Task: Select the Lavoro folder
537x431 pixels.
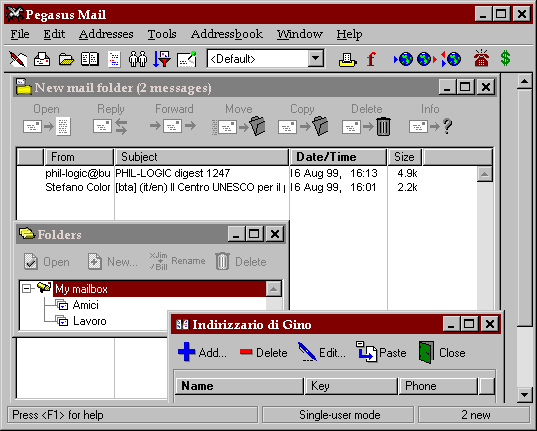Action: click(89, 321)
